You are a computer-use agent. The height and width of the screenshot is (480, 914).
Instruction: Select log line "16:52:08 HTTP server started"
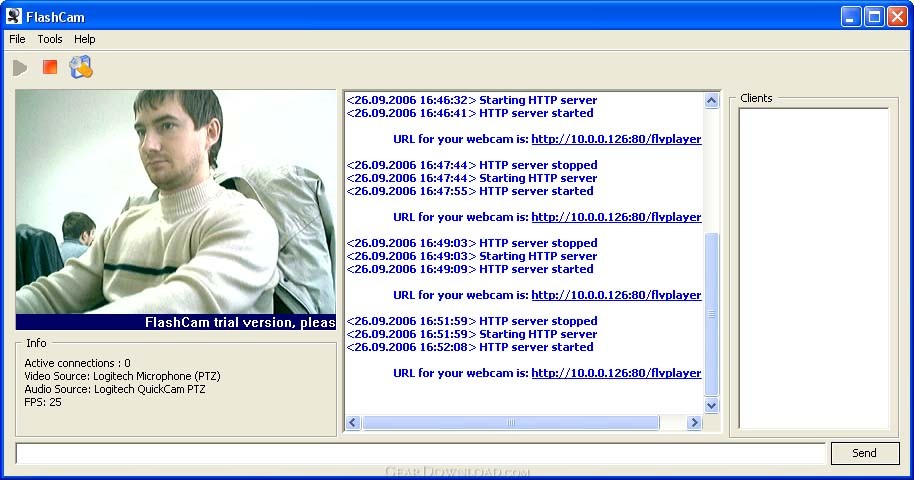(470, 347)
